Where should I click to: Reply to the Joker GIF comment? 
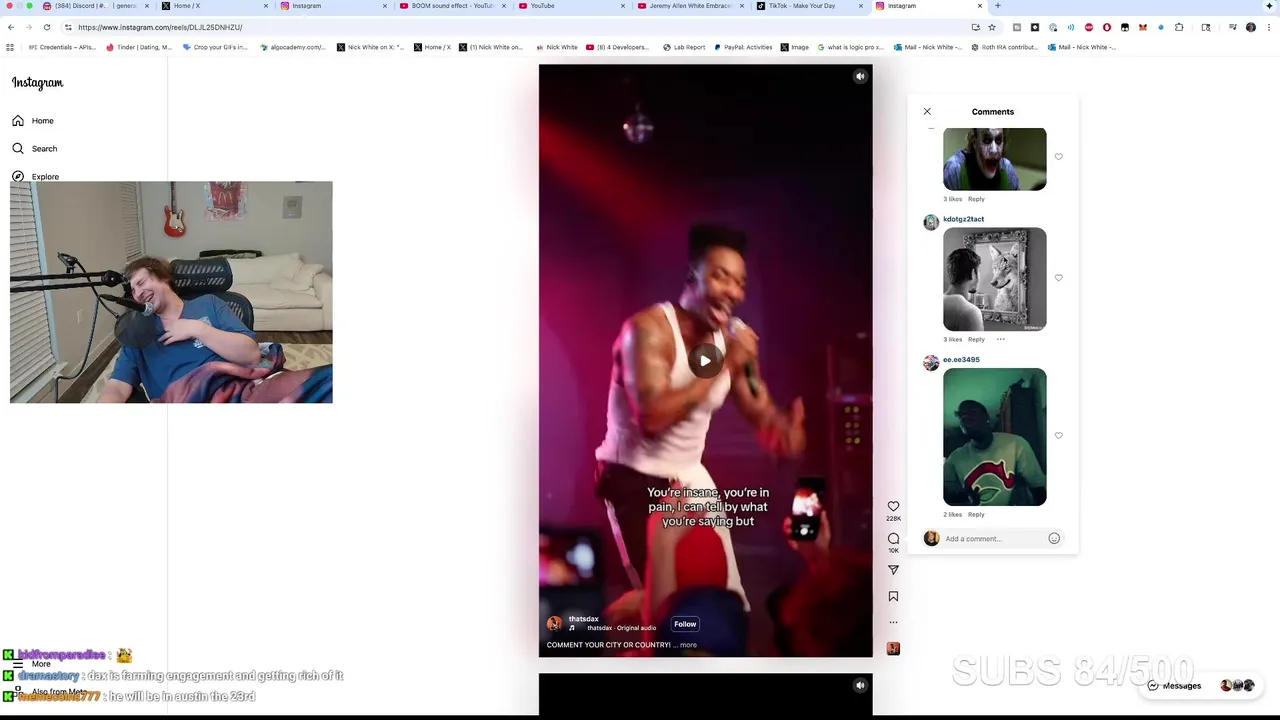coord(976,199)
